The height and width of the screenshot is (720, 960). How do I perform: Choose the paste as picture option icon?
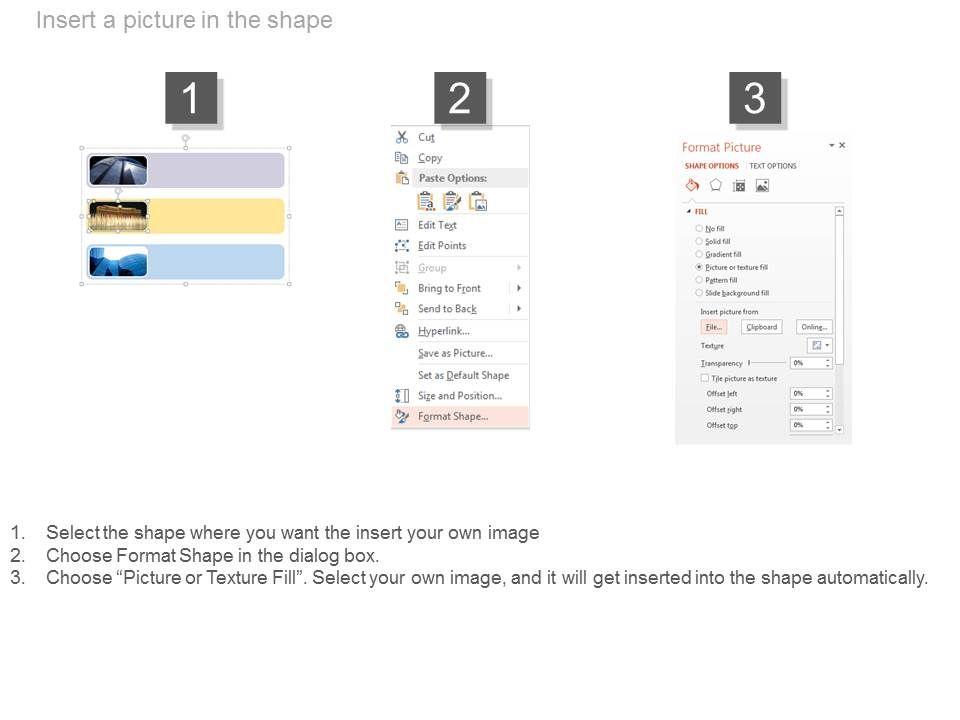click(478, 201)
